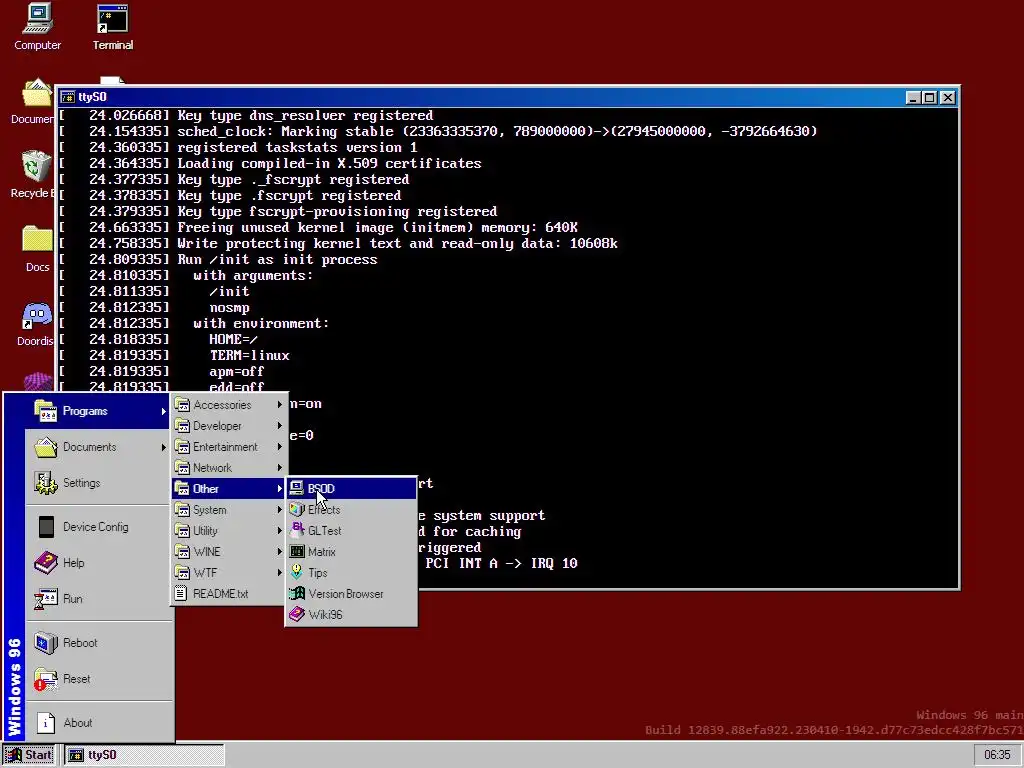
Task: Click the Effects cube icon
Action: [296, 509]
